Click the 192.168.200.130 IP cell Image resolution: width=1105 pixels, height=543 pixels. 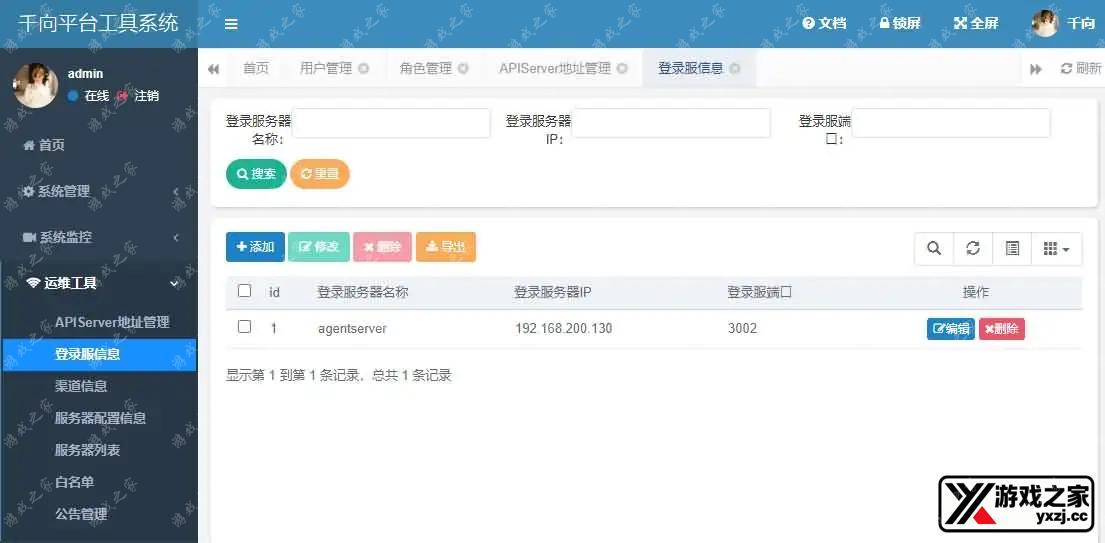point(564,328)
